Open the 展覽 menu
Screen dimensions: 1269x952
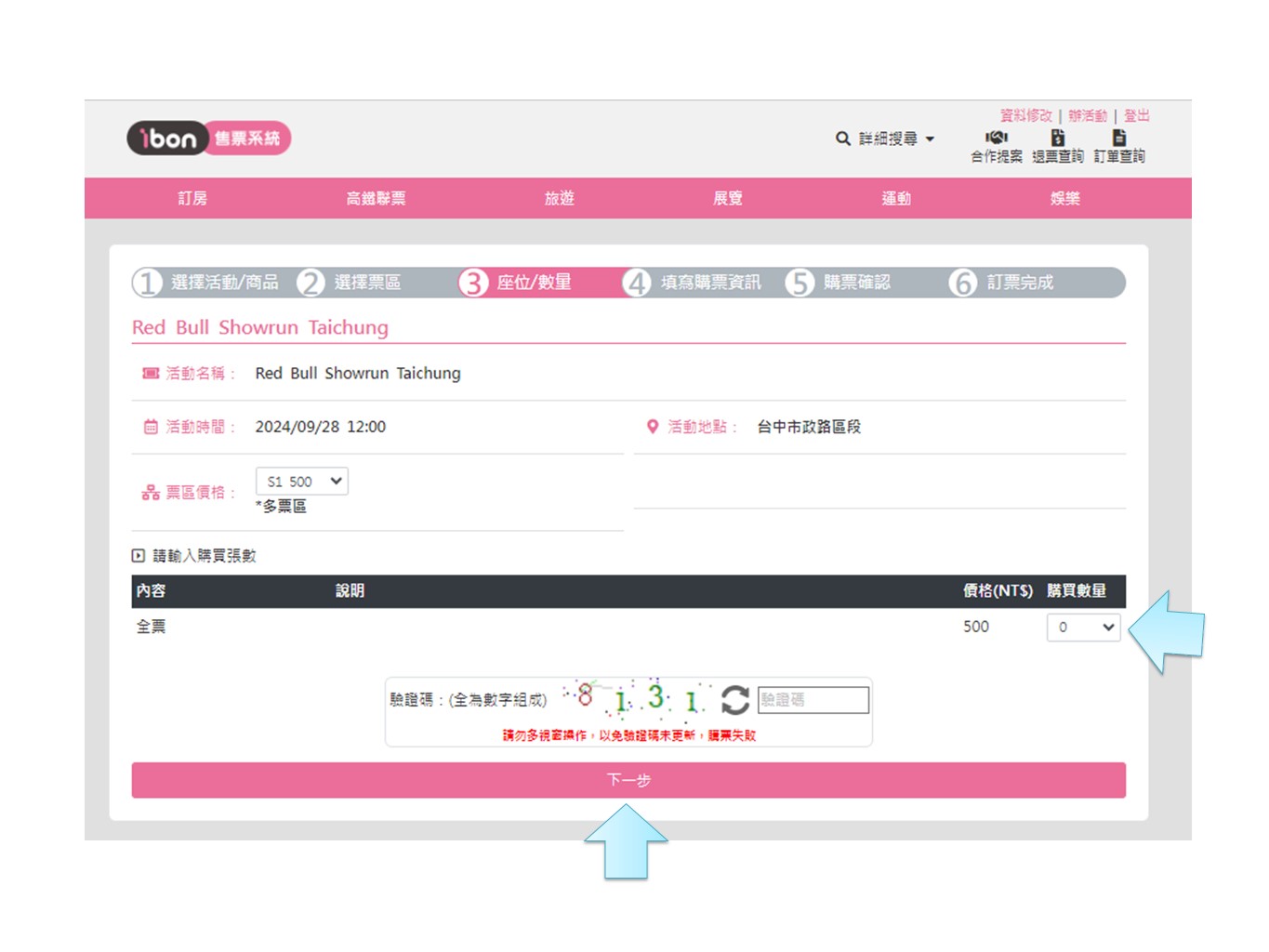click(x=727, y=198)
